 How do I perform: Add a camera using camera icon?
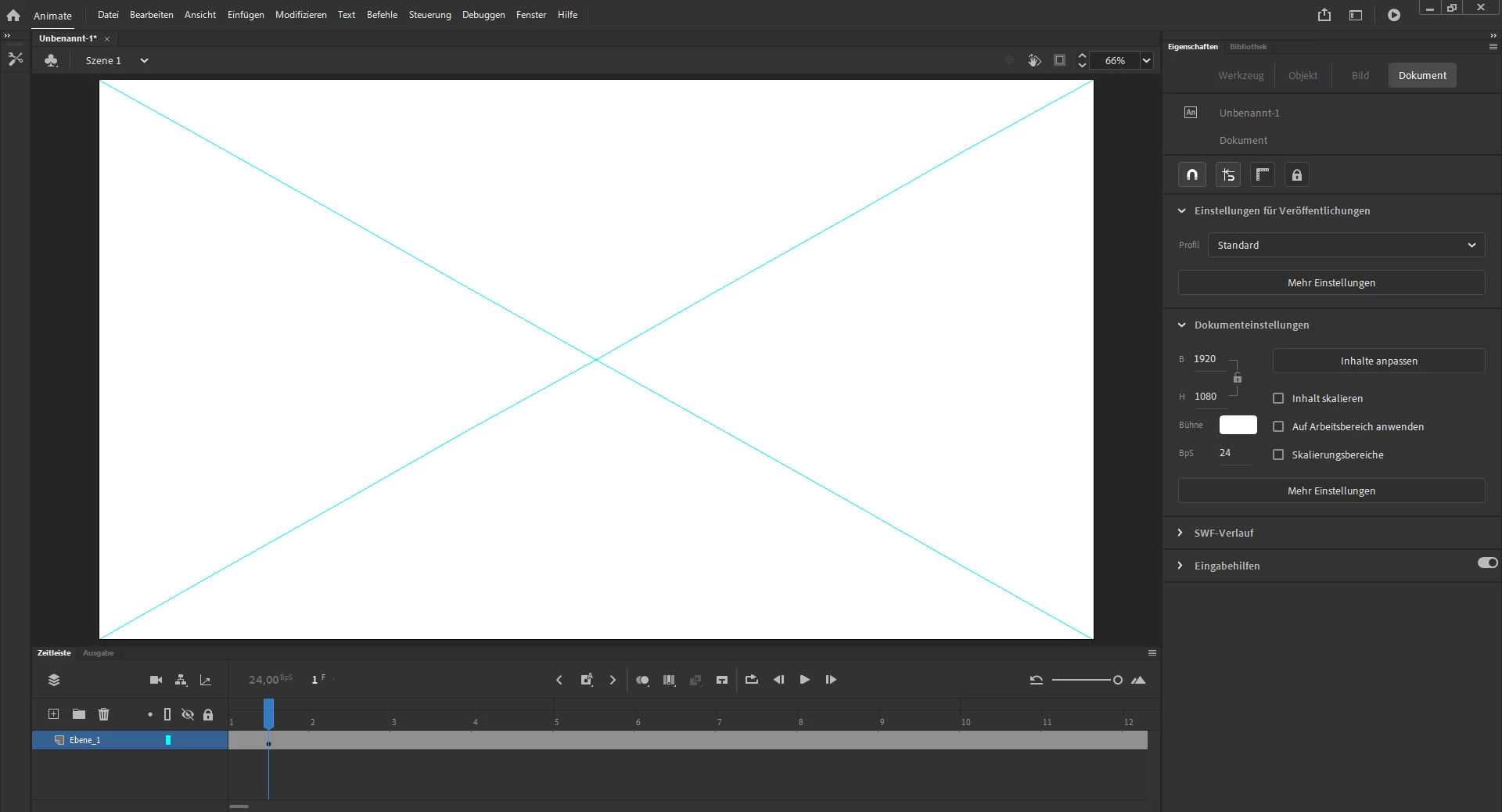pos(156,680)
